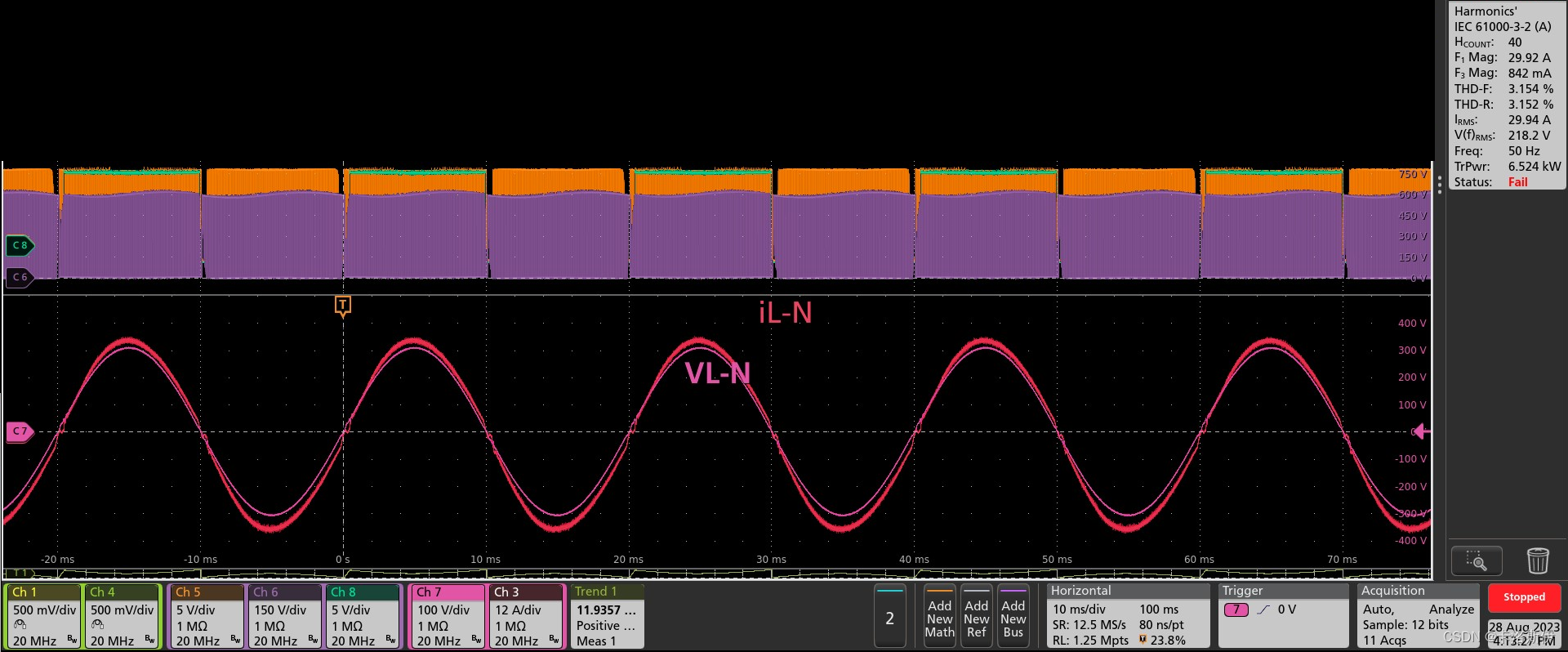Select the C8 channel handle marker
This screenshot has height=652, width=1568.
[20, 245]
